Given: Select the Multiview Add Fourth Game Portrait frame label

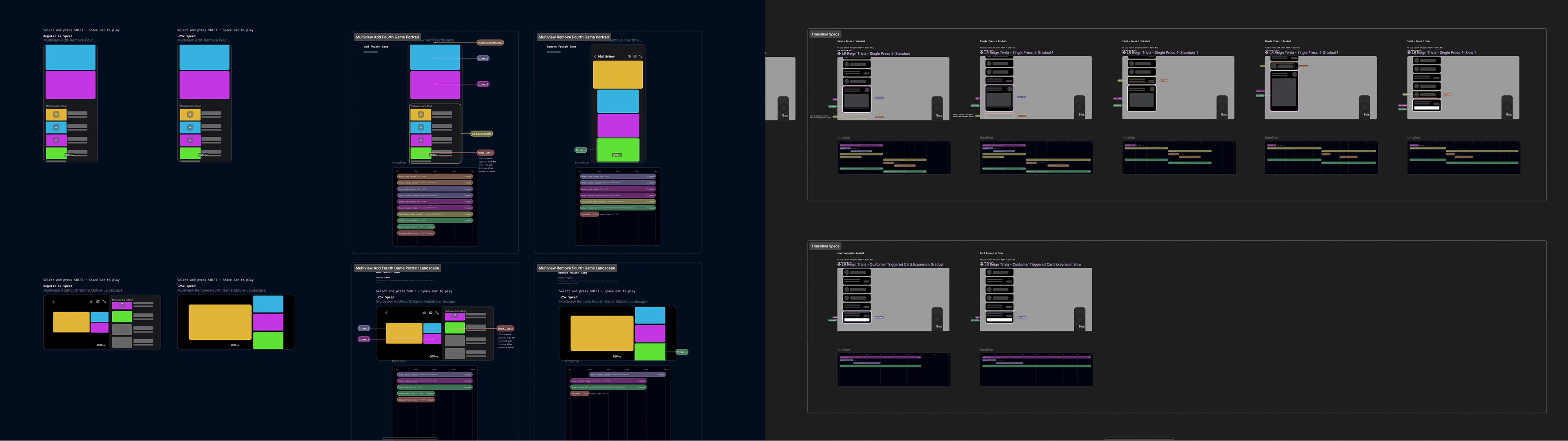Looking at the screenshot, I should (387, 37).
